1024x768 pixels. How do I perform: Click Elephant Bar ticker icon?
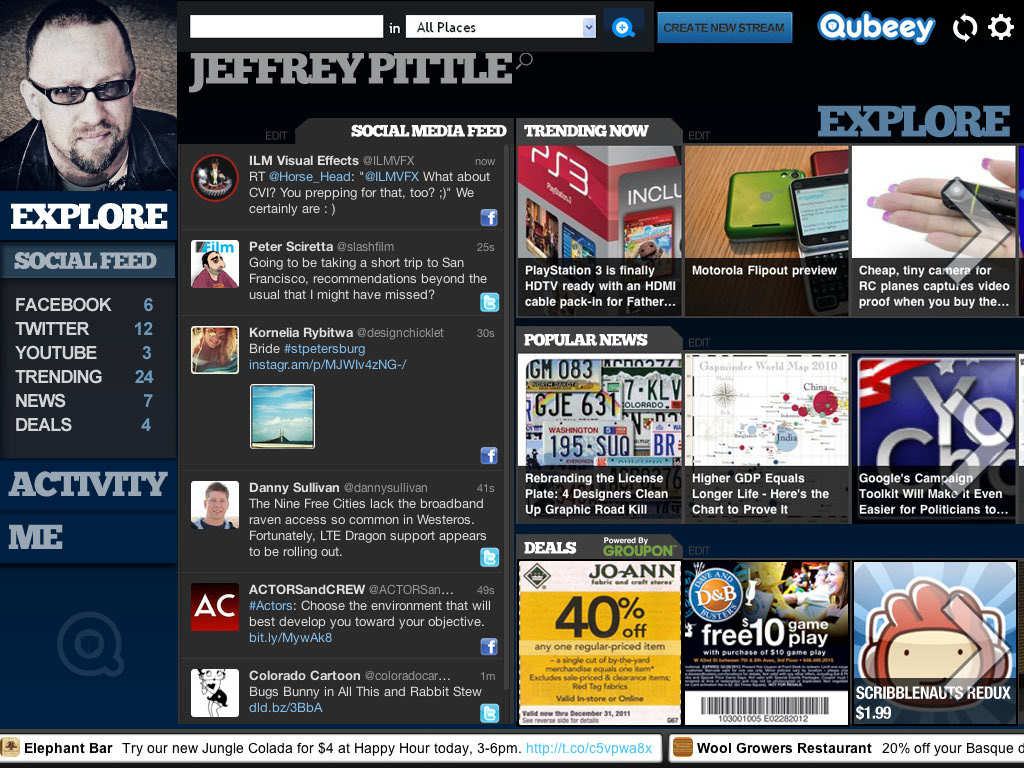(x=10, y=747)
